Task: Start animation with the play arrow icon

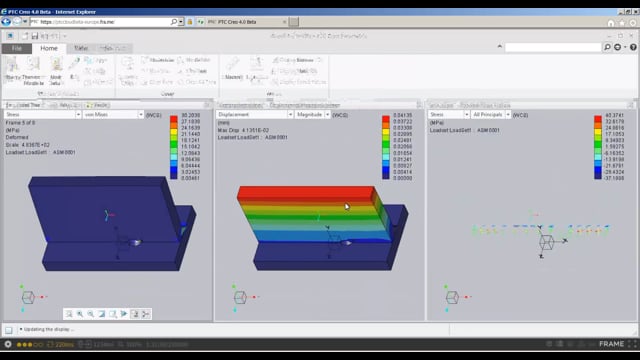Action: tap(124, 314)
